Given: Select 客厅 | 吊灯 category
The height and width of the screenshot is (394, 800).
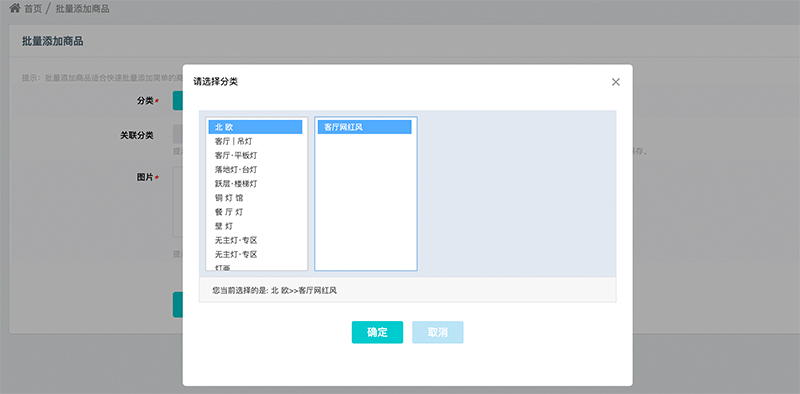Looking at the screenshot, I should coord(255,141).
